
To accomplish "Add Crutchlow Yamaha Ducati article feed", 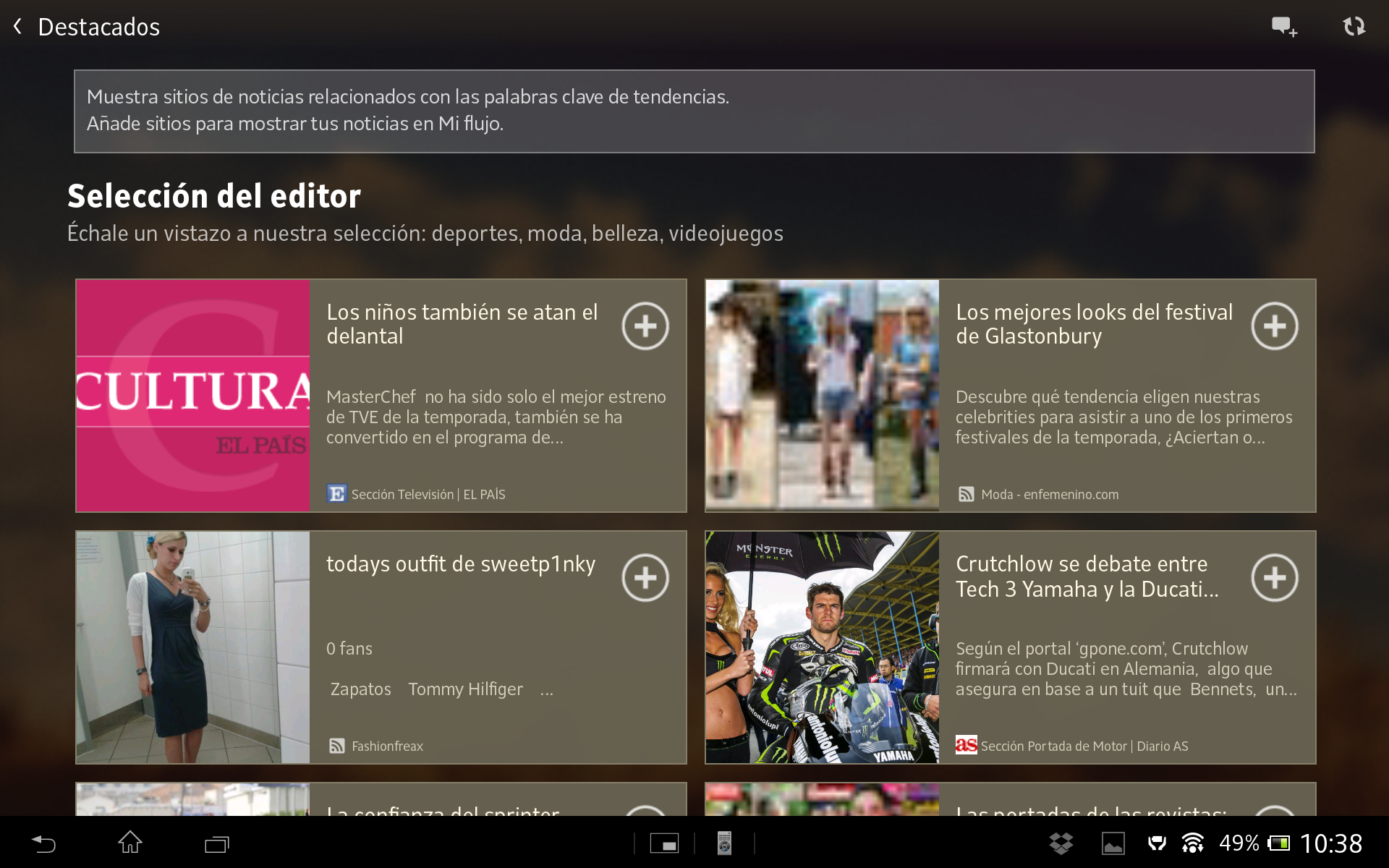I will [1274, 578].
